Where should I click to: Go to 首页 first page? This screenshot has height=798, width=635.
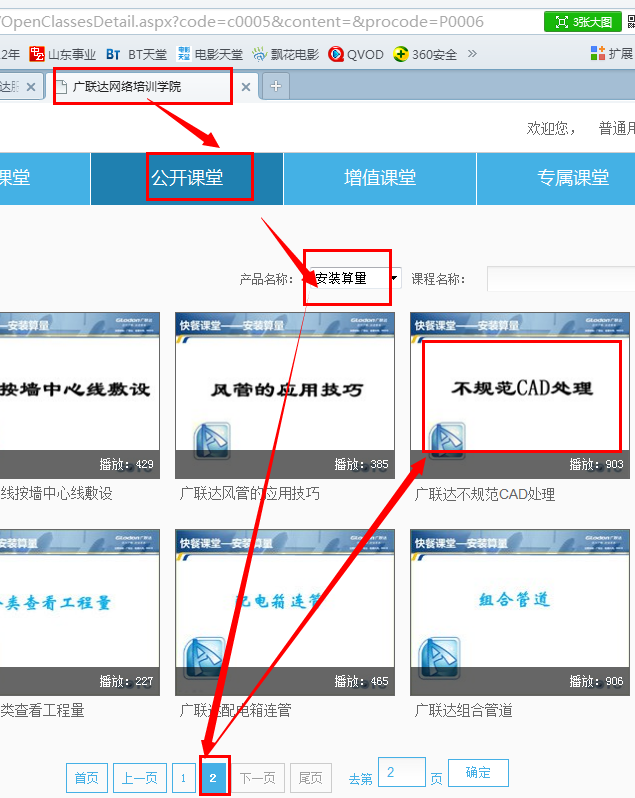pos(86,778)
